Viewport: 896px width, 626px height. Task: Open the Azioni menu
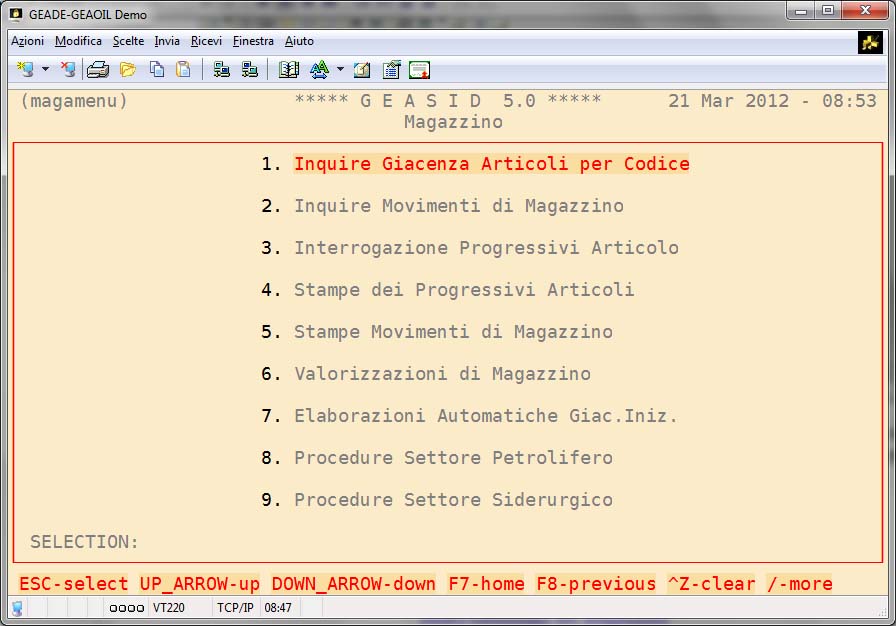27,41
